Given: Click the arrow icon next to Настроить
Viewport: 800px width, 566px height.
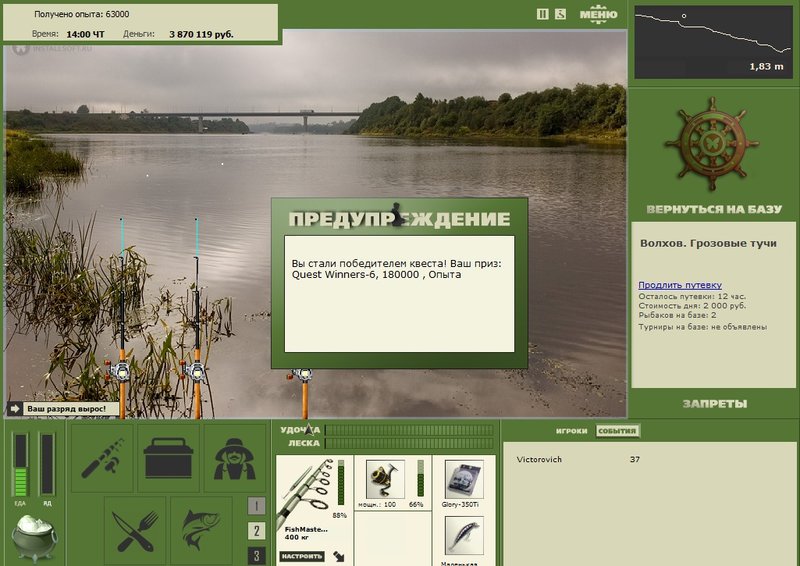Looking at the screenshot, I should tap(339, 556).
